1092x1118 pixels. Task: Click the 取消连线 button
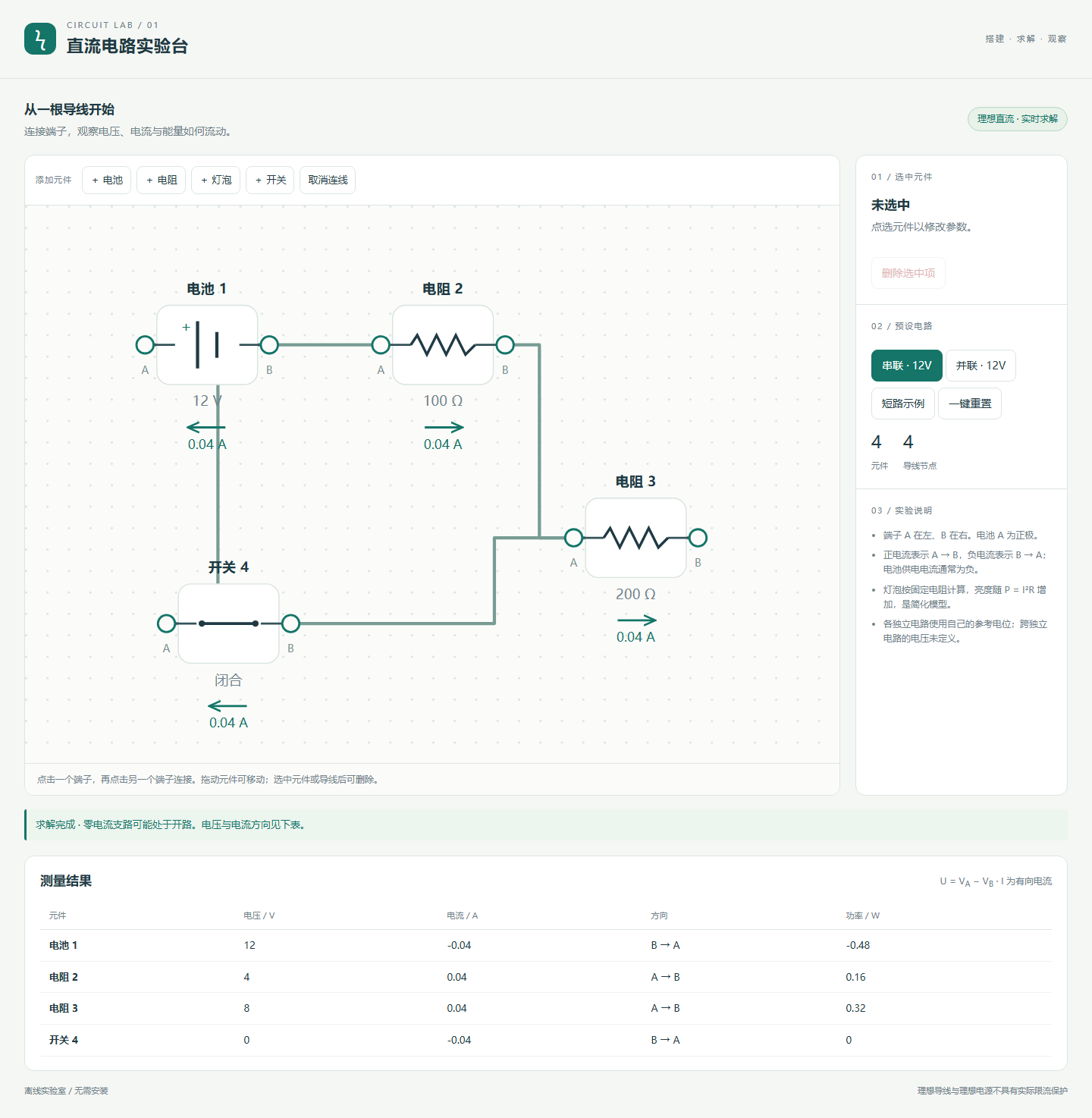(x=328, y=180)
